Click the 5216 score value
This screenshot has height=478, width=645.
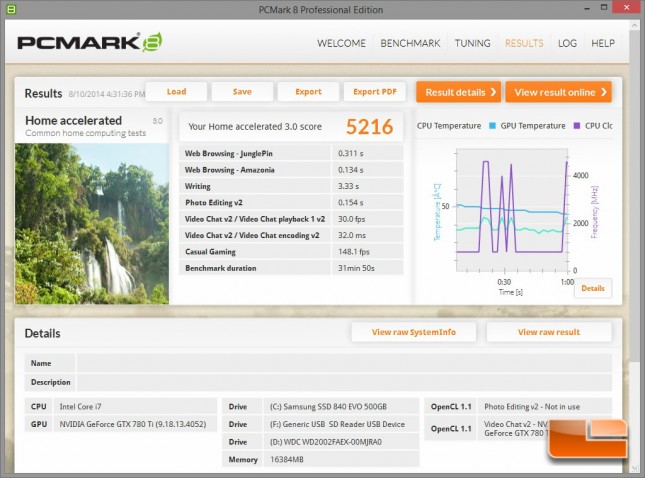pyautogui.click(x=369, y=127)
